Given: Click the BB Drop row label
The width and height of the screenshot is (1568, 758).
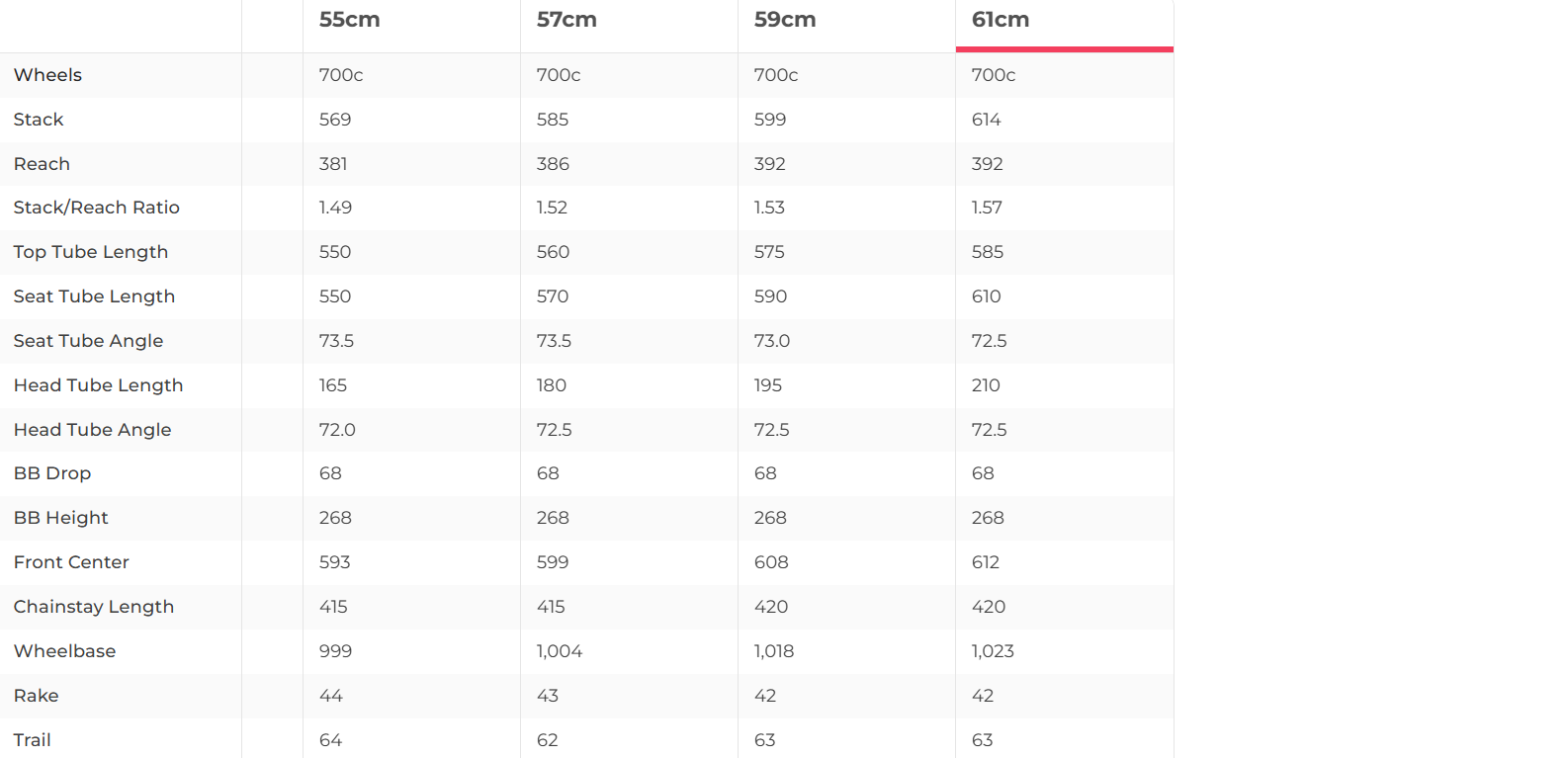Looking at the screenshot, I should 52,473.
